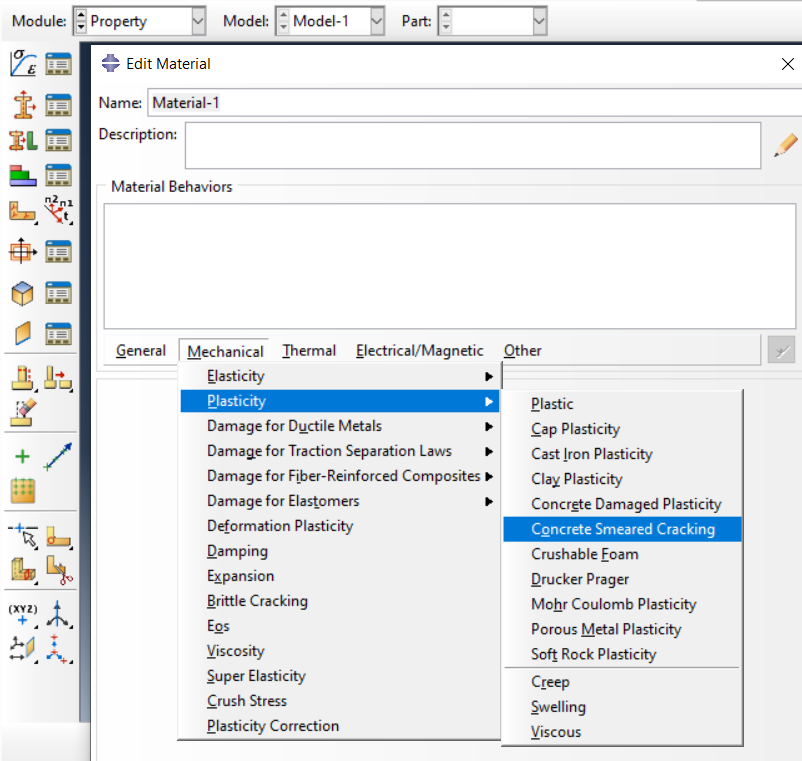Viewport: 802px width, 761px height.
Task: Click the green plus datum point icon
Action: 23,456
